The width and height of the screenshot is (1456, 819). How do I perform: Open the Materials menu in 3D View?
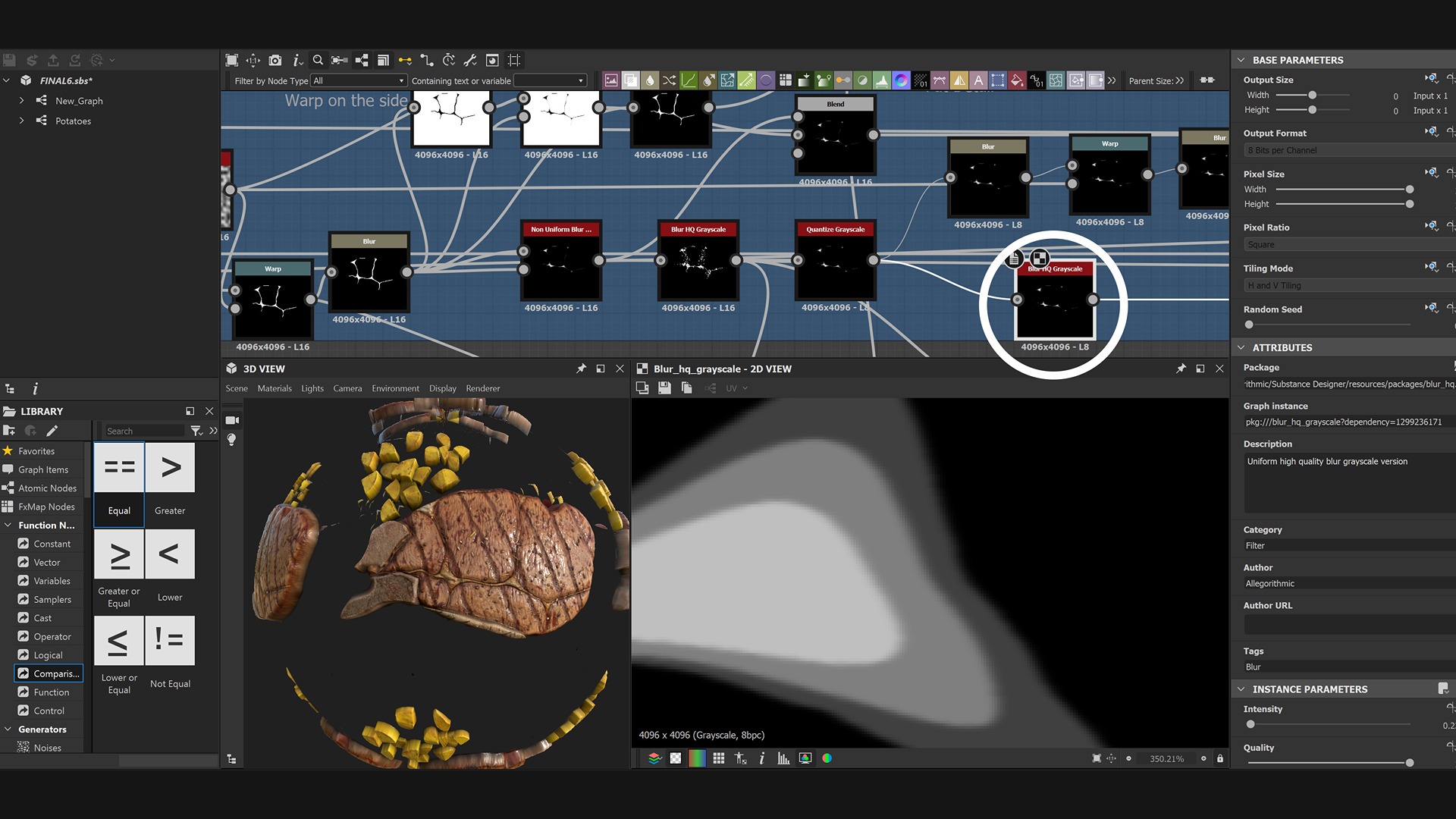(275, 388)
